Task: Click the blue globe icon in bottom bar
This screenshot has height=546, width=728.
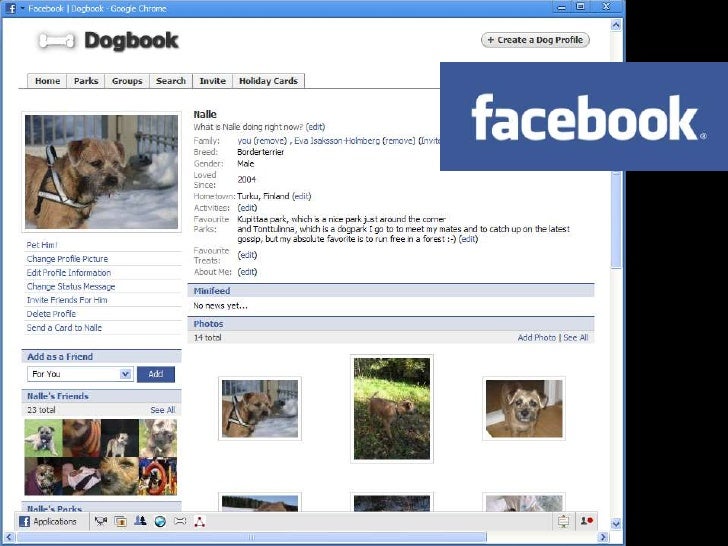Action: click(x=160, y=521)
